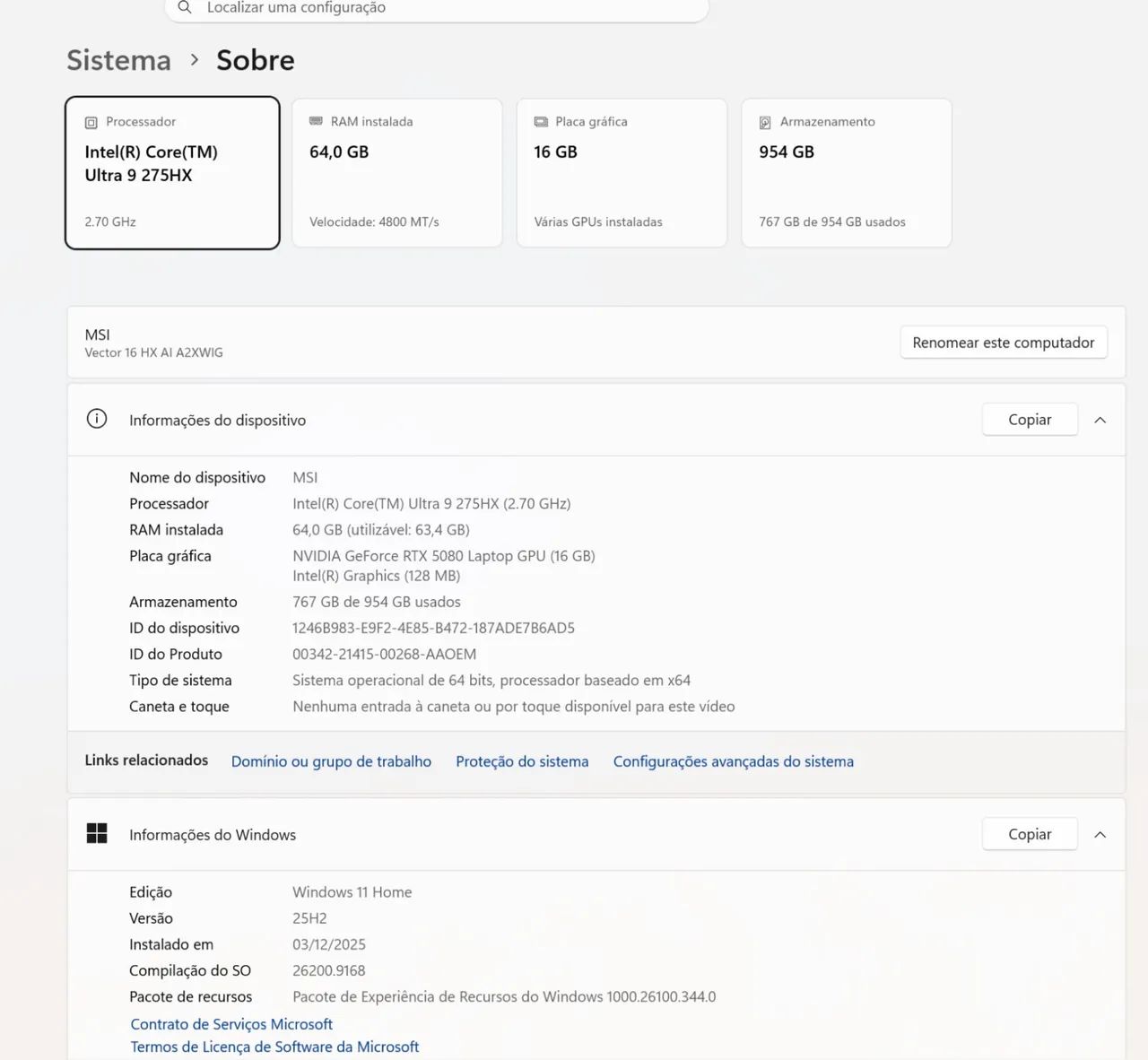
Task: Open Configurações avançadas do sistema link
Action: click(x=734, y=761)
